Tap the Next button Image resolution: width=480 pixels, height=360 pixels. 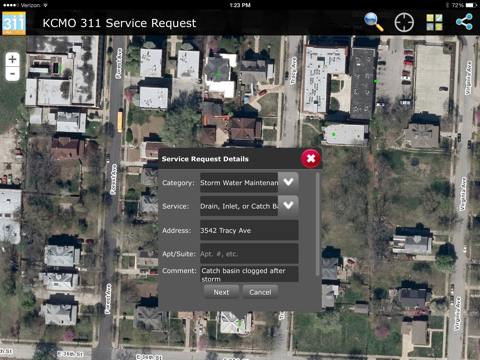click(x=221, y=292)
